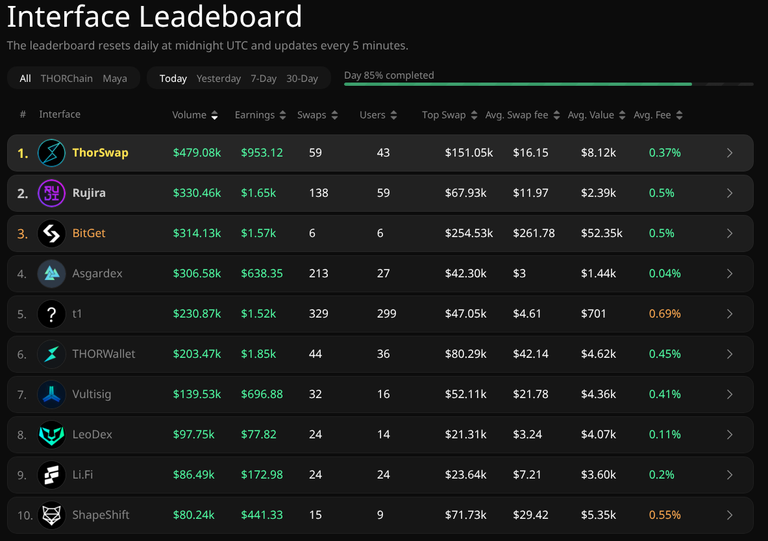The width and height of the screenshot is (768, 541).
Task: Sort by Avg. Value using its arrows
Action: [622, 115]
